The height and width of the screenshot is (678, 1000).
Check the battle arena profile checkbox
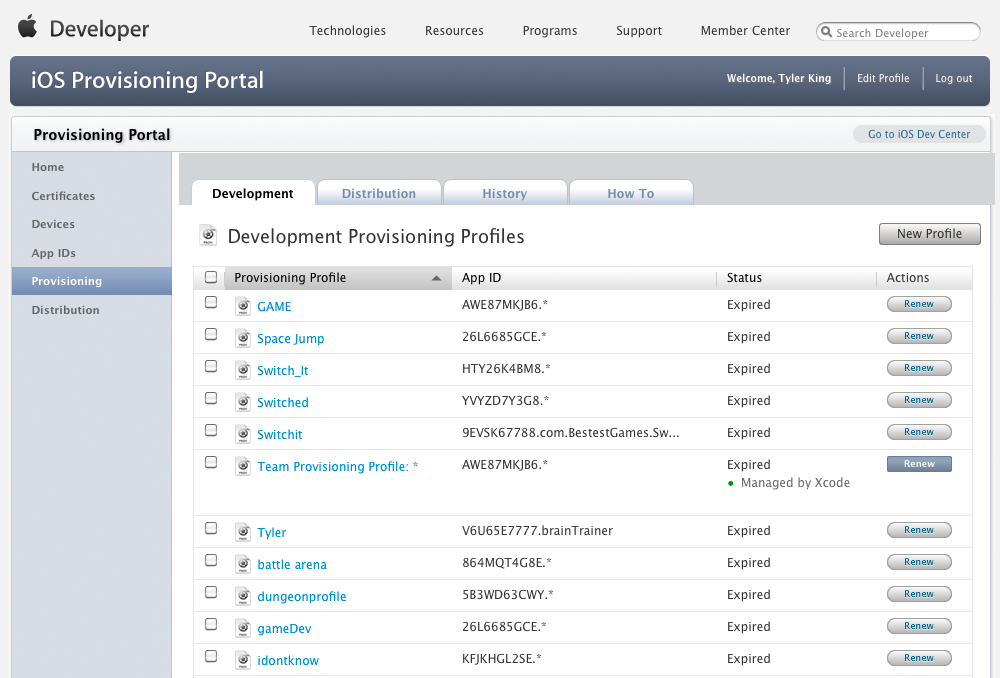(x=211, y=560)
